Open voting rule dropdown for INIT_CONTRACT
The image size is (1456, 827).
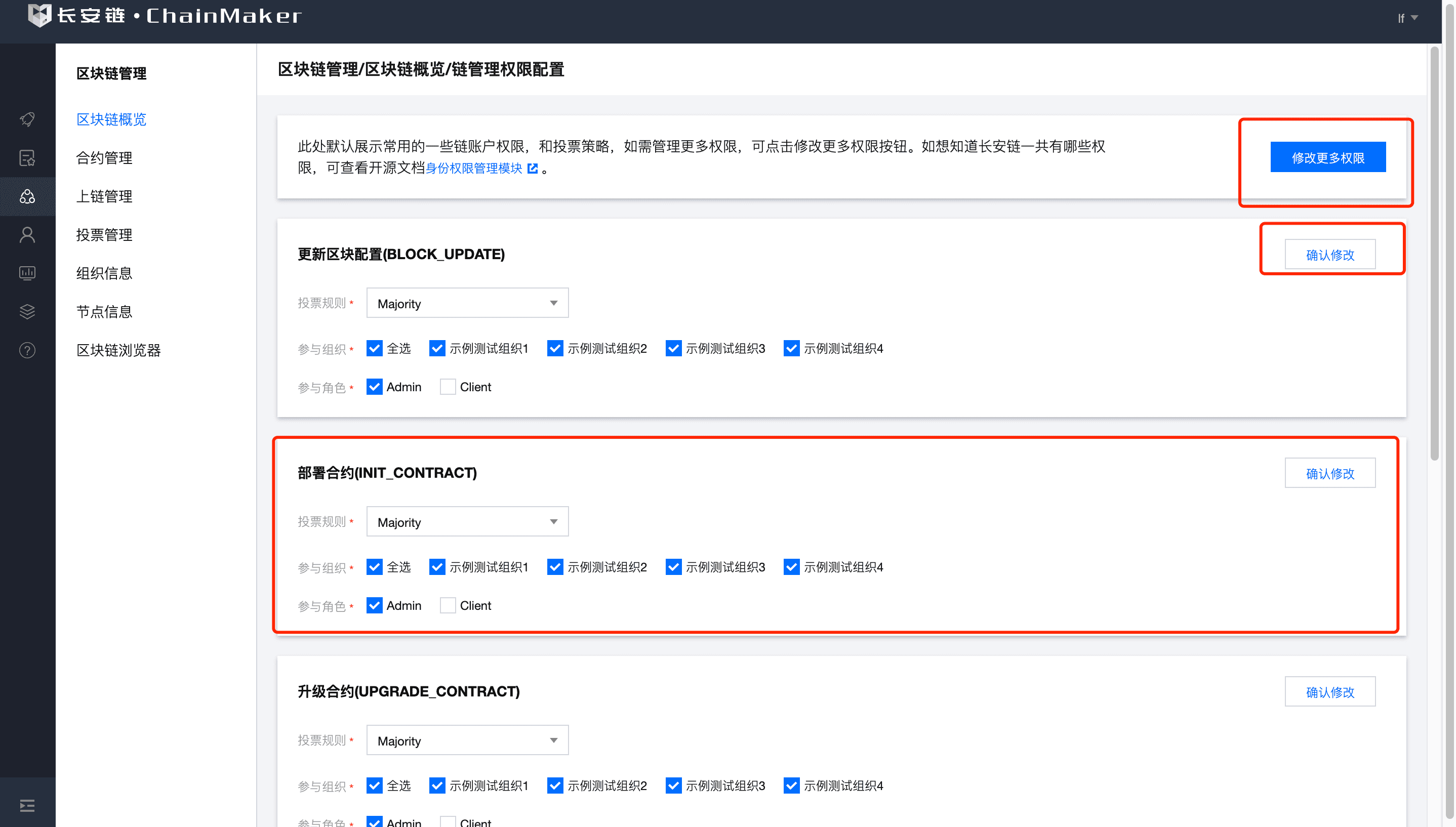[467, 522]
